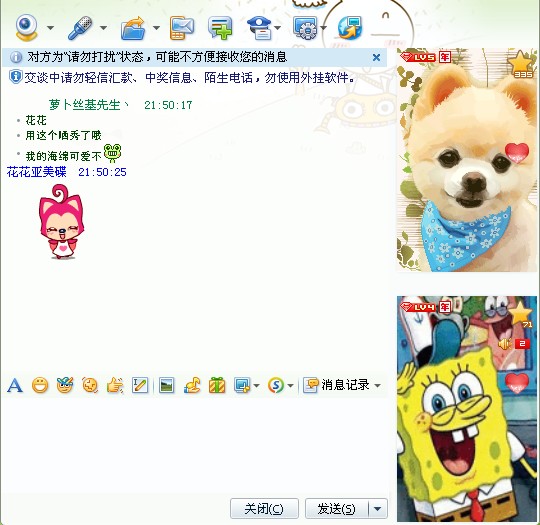Insert a picture with the image icon
Viewport: 540px width, 525px height.
click(167, 385)
